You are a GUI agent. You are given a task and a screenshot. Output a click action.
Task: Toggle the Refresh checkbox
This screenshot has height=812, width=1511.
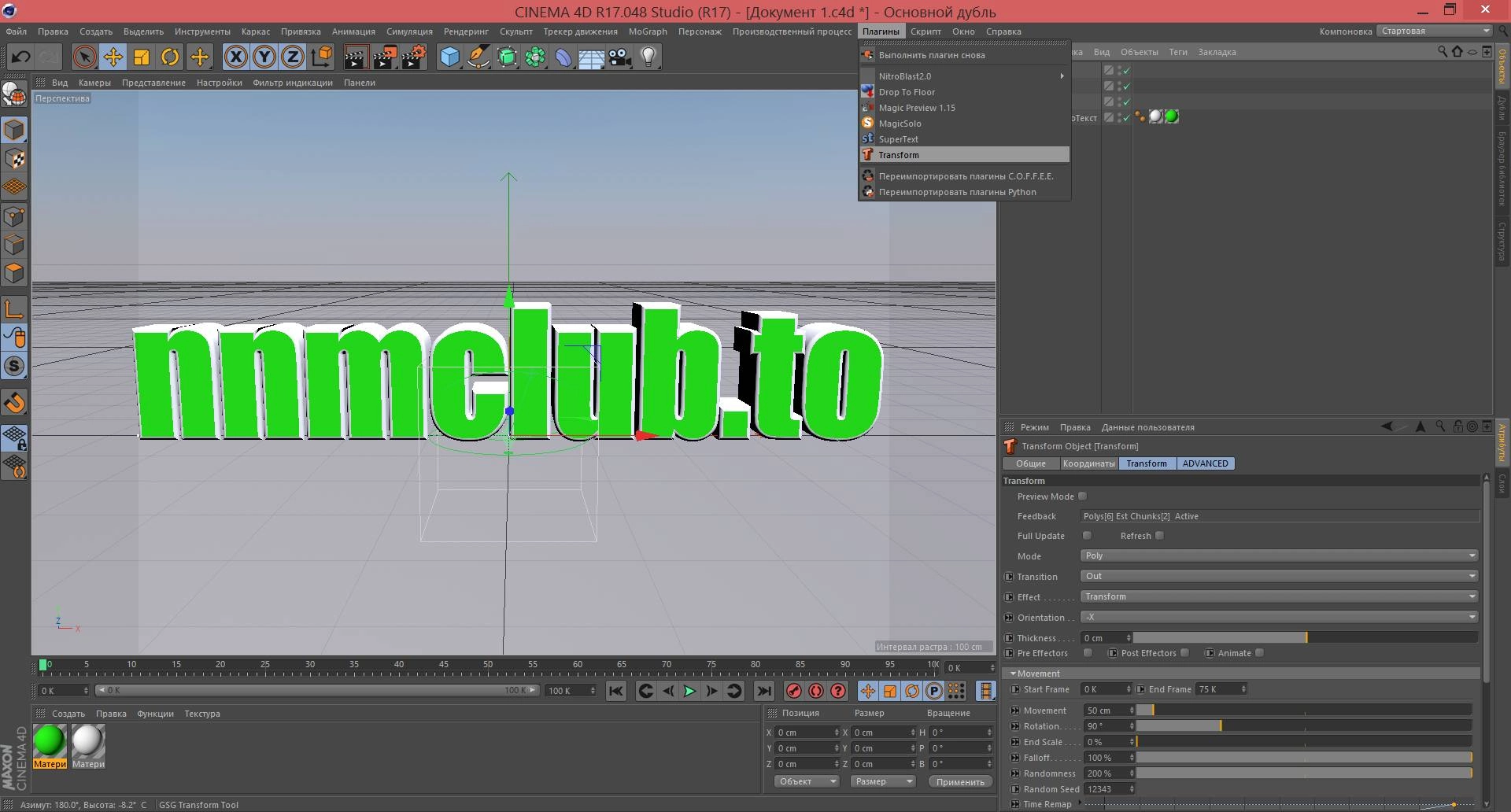pos(1159,536)
